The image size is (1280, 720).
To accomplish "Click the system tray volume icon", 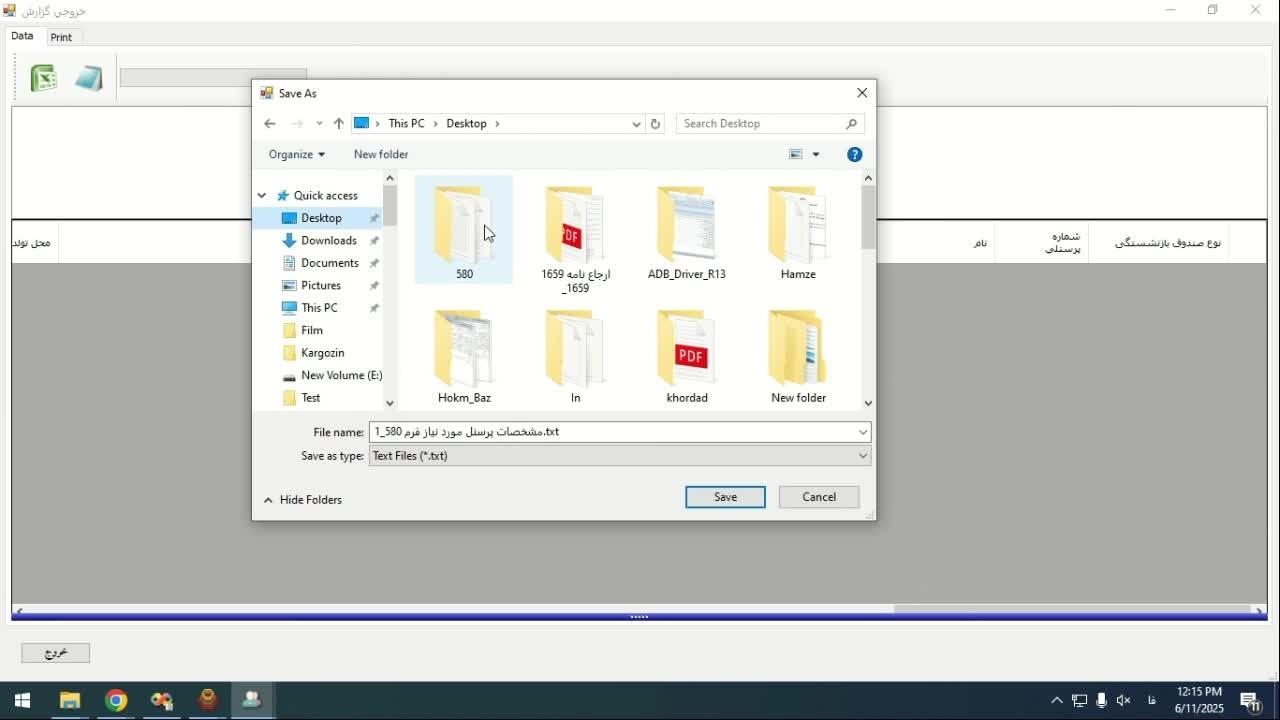I will [1123, 700].
